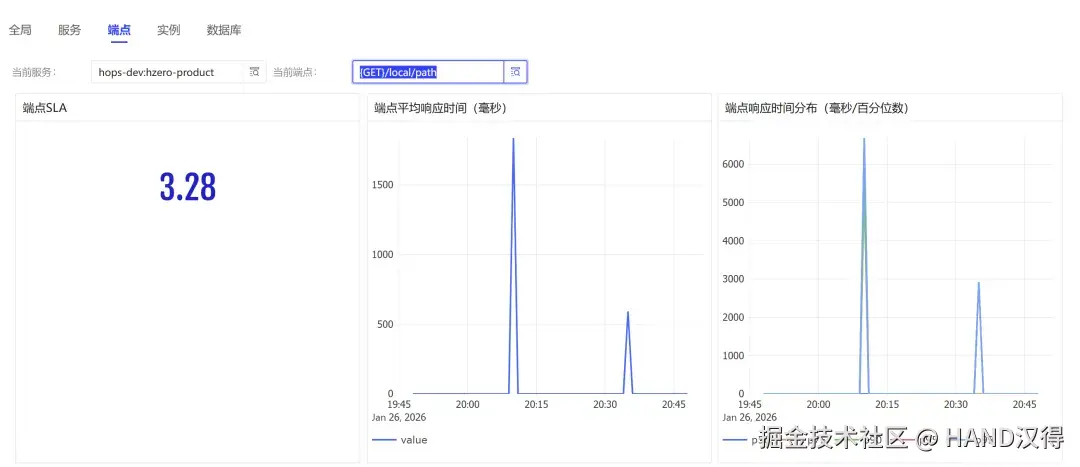Click the 4000 y-axis label
Image resolution: width=1080 pixels, height=467 pixels.
(x=731, y=240)
